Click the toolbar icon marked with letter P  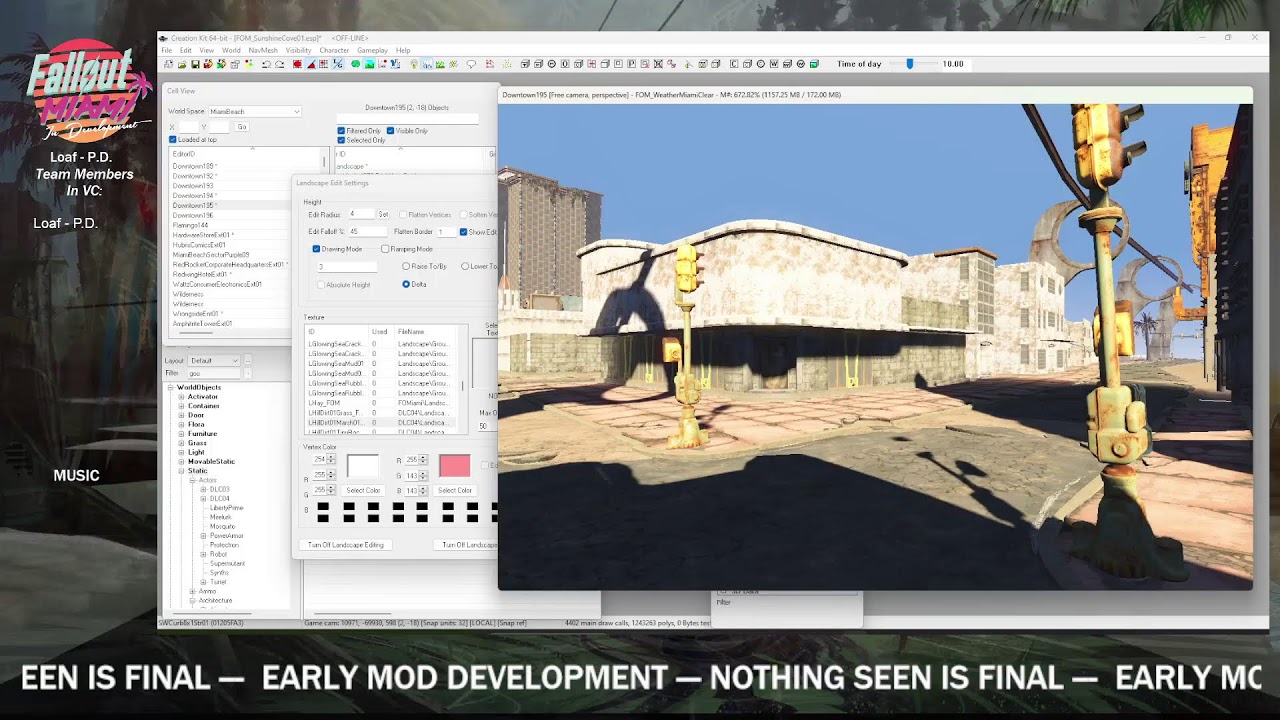tap(632, 64)
